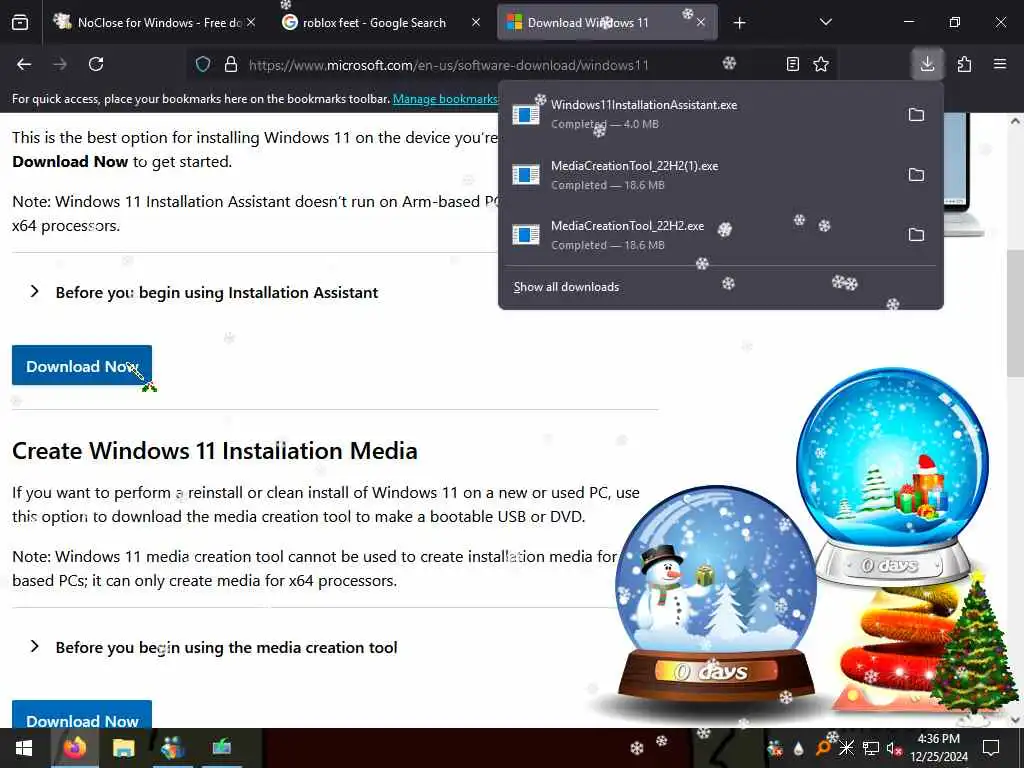Show folder for MediaCreationTool_22H2.exe
1024x768 pixels.
(916, 235)
